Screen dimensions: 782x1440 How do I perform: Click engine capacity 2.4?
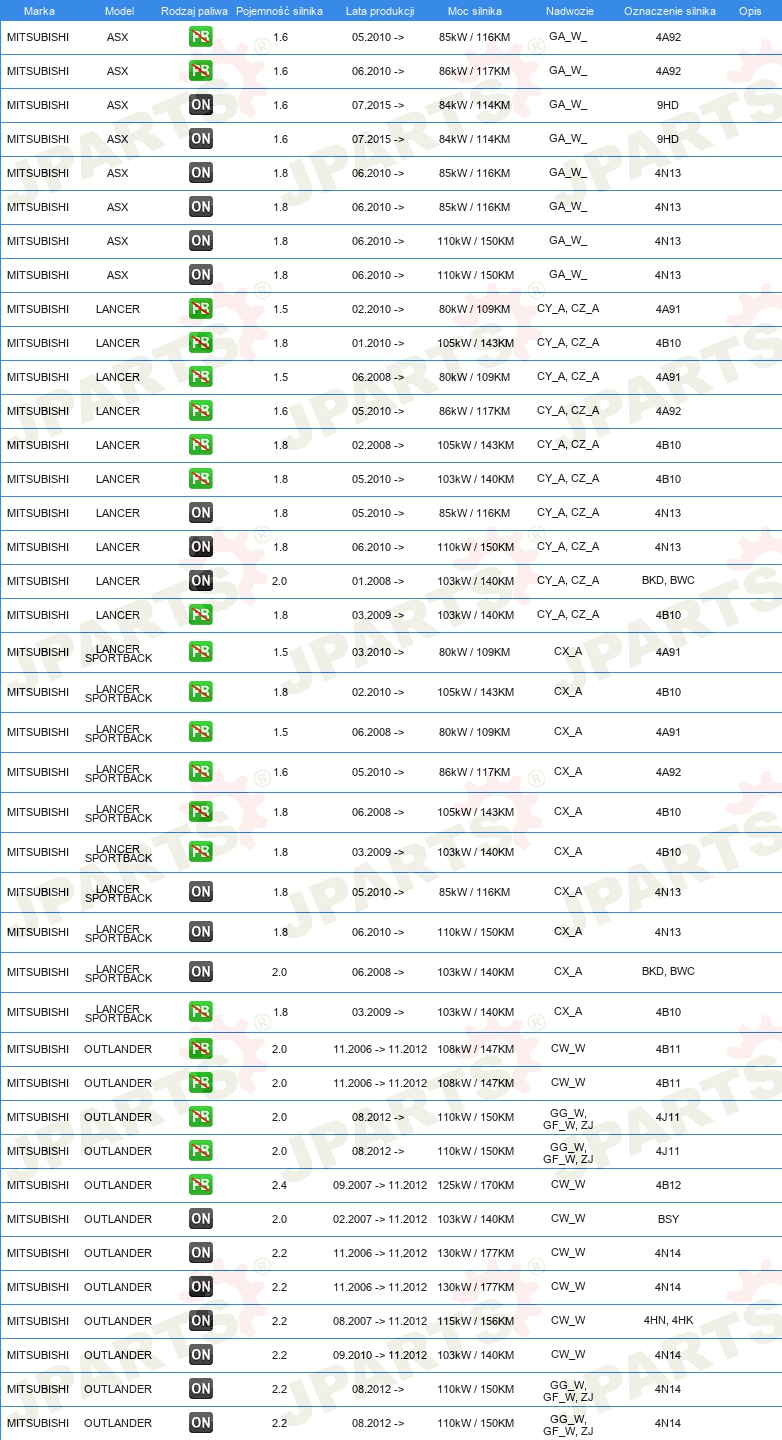click(x=280, y=1185)
